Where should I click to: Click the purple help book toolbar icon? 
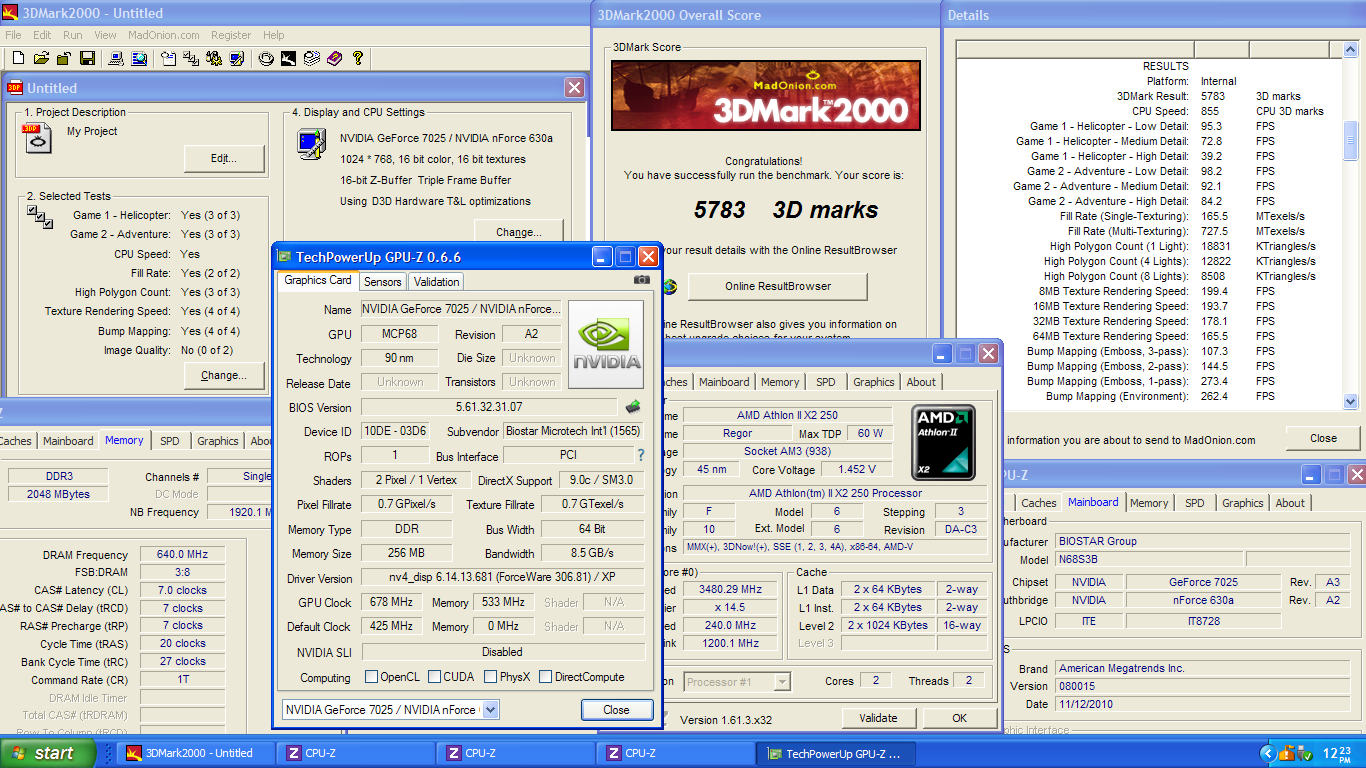click(x=334, y=59)
